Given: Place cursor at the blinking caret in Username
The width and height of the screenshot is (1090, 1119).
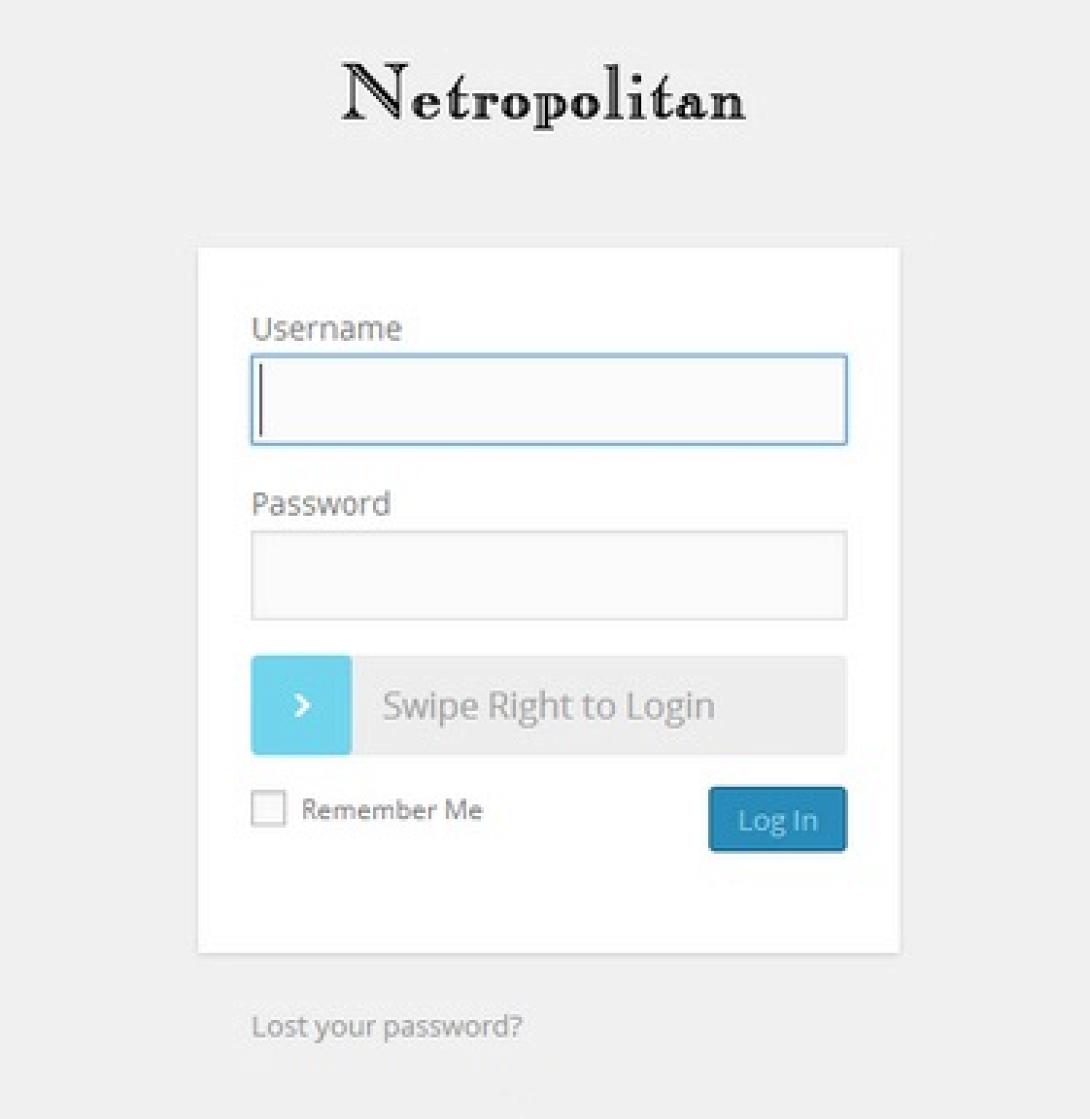Looking at the screenshot, I should (262, 400).
